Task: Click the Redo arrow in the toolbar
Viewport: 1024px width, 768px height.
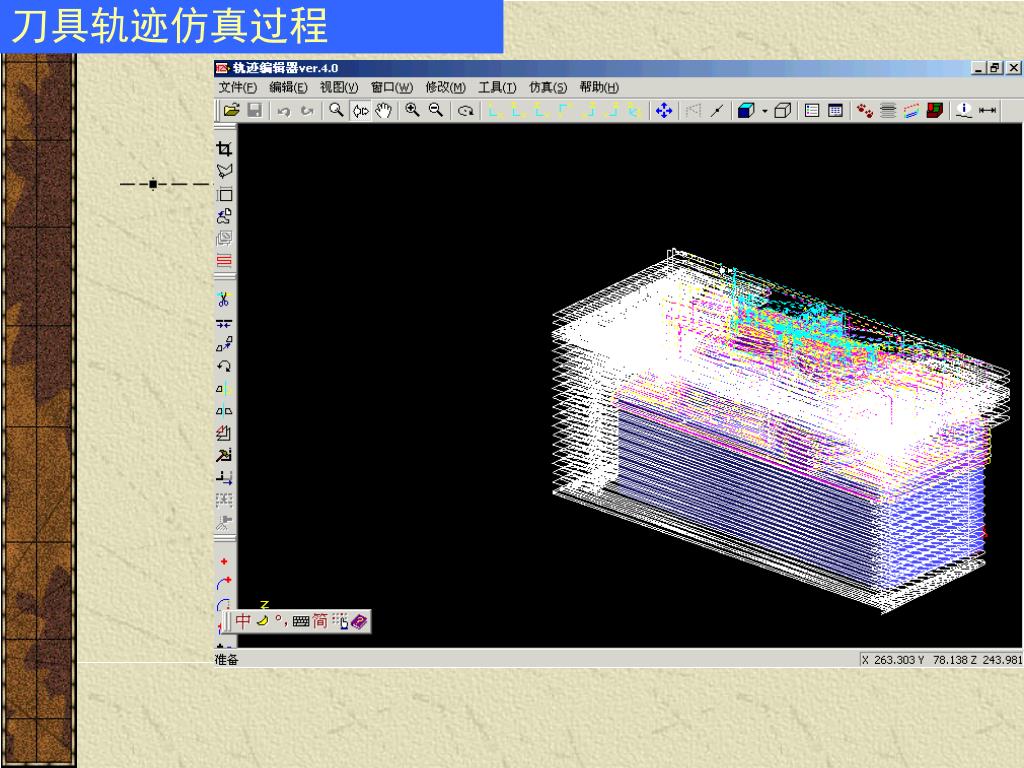Action: 307,111
